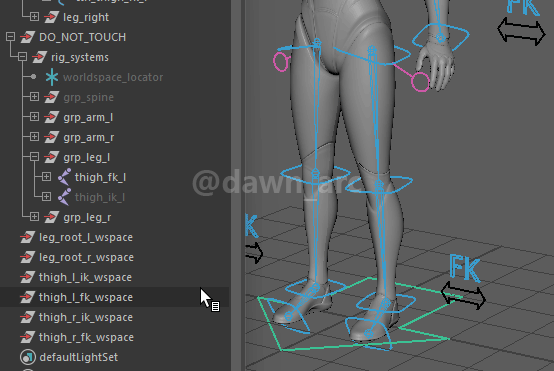Select defaultLightSet in the outliner
Screen dimensions: 554x371
[78, 358]
